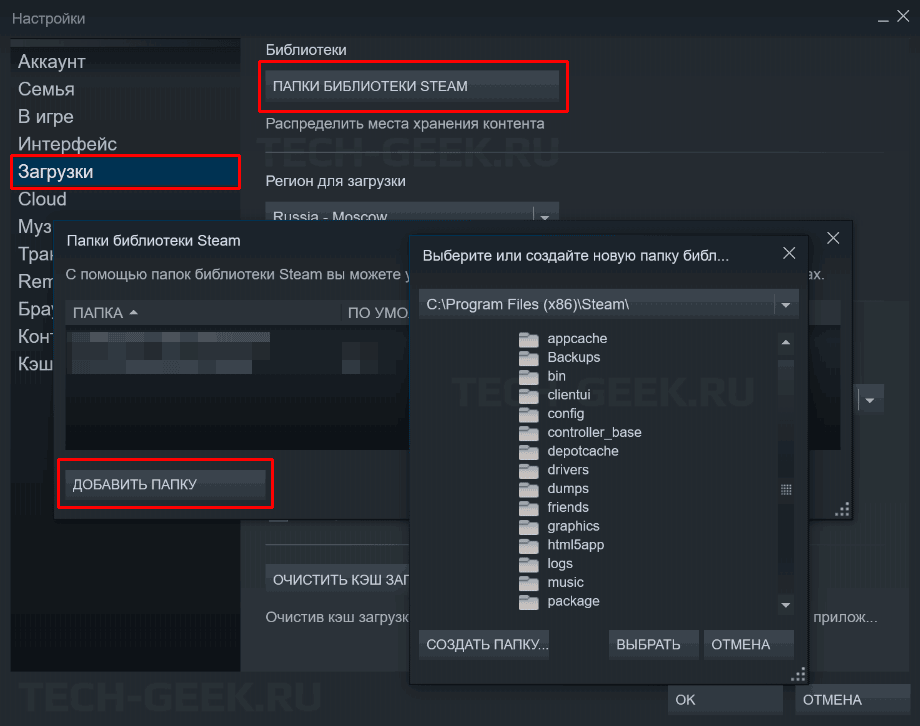Image resolution: width=920 pixels, height=726 pixels.
Task: Select the depotcache folder icon
Action: (529, 451)
